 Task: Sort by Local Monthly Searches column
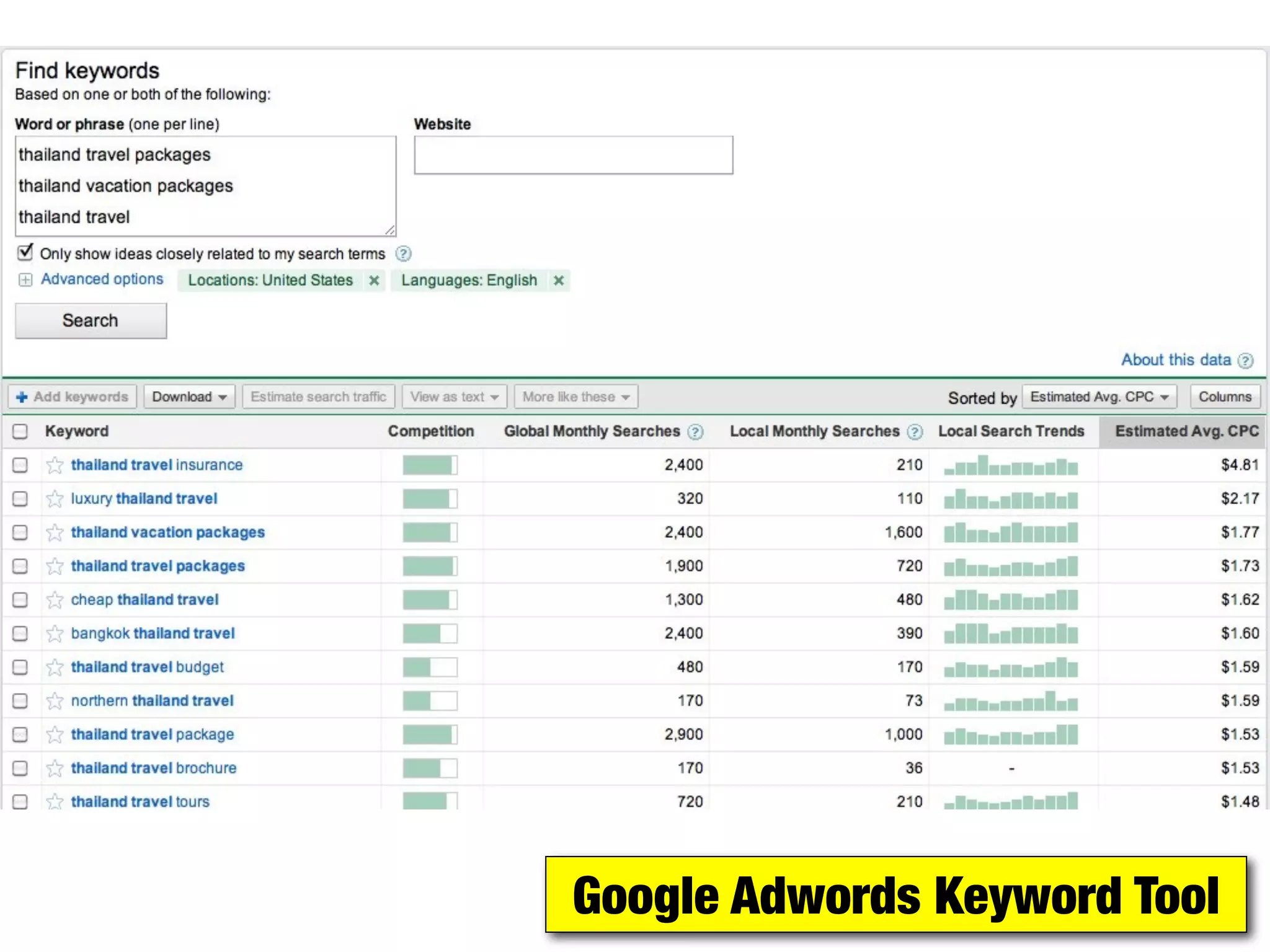(814, 431)
